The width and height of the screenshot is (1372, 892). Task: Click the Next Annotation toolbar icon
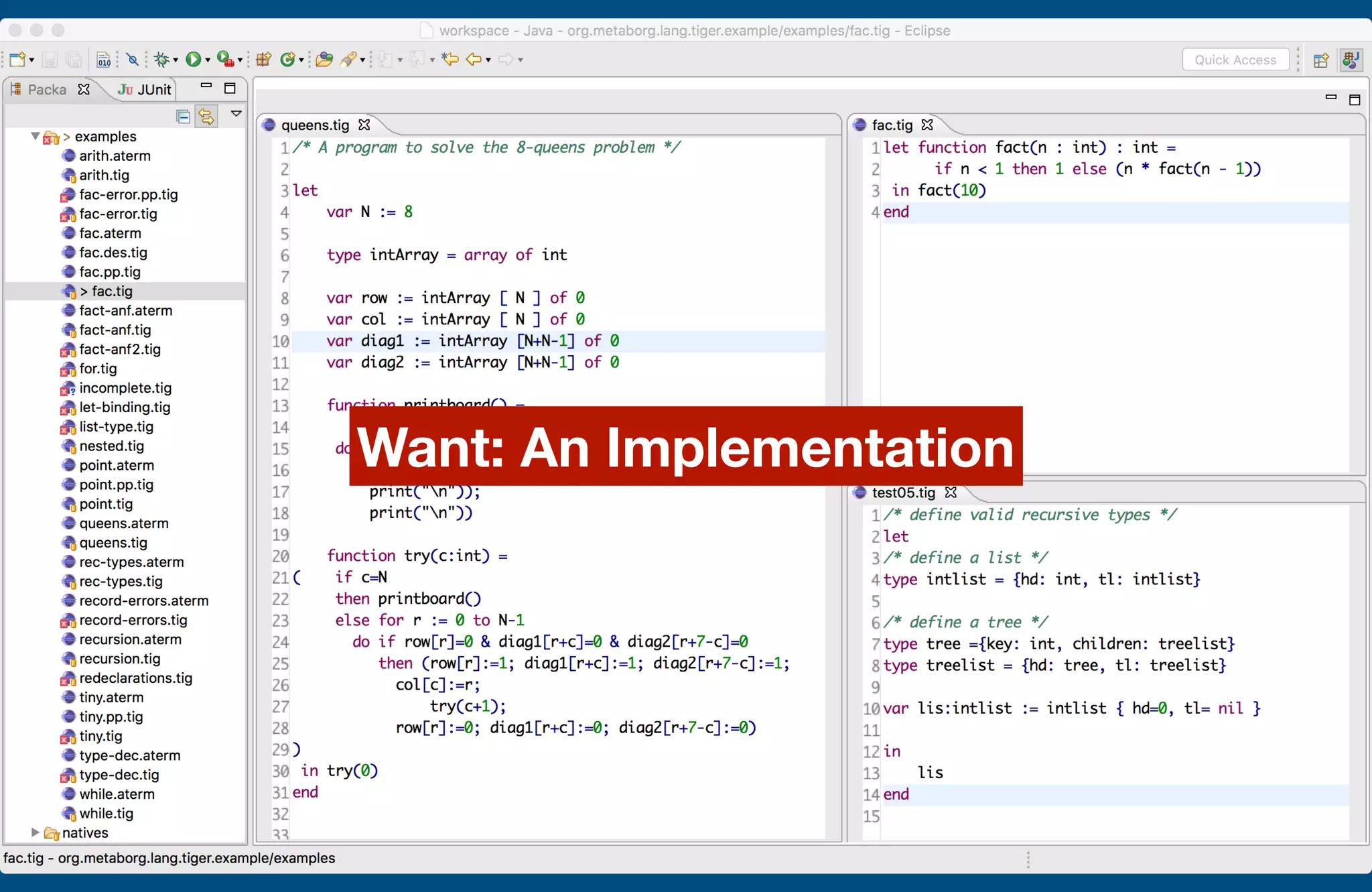coord(385,60)
